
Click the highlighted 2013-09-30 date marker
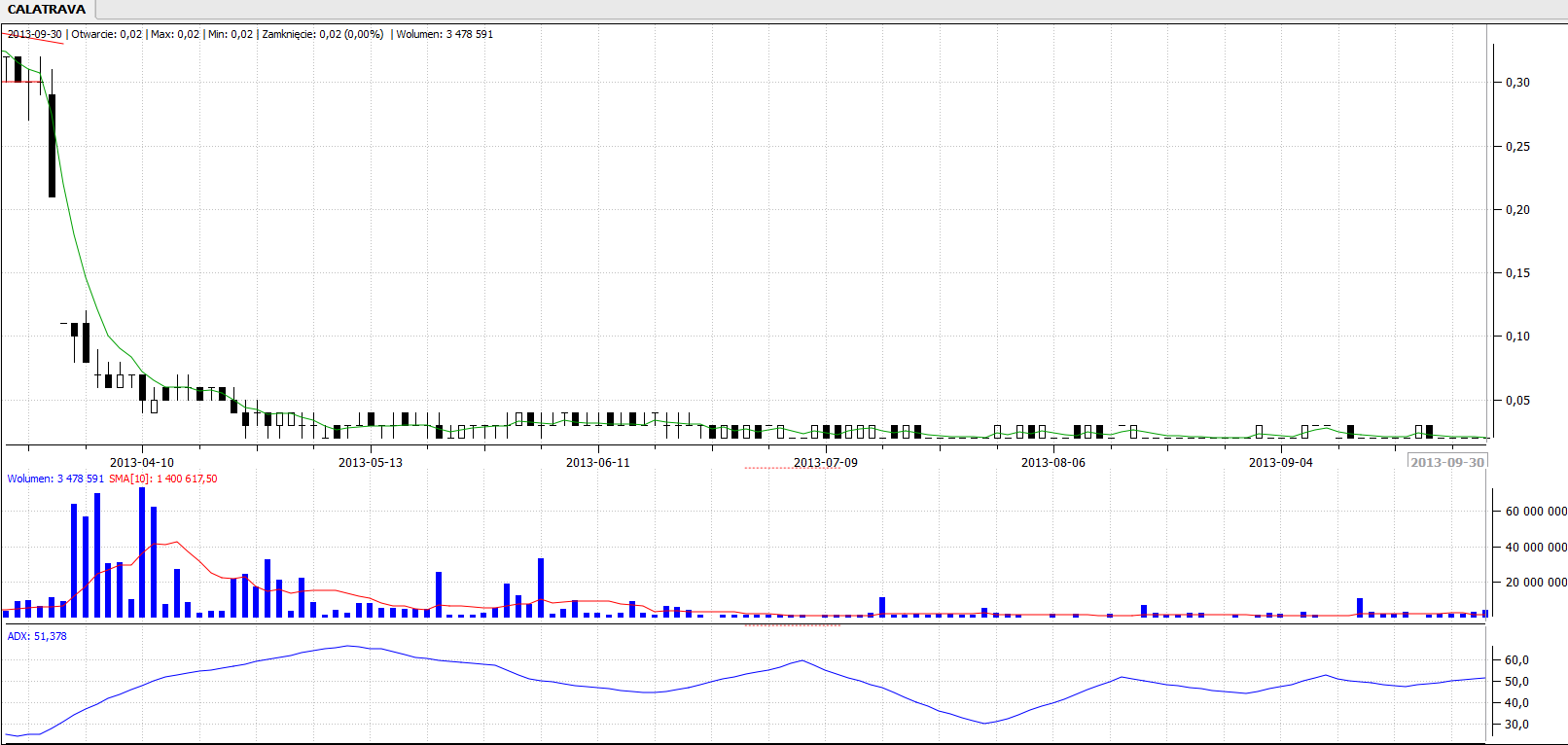pyautogui.click(x=1448, y=462)
